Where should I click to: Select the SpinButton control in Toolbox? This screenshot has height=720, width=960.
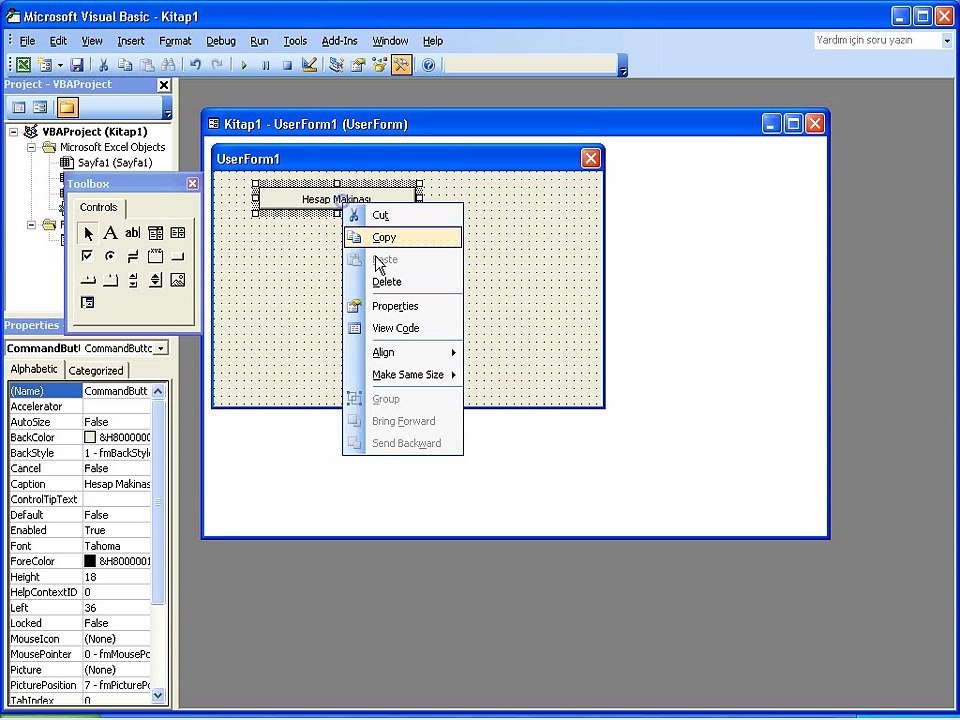coord(156,280)
